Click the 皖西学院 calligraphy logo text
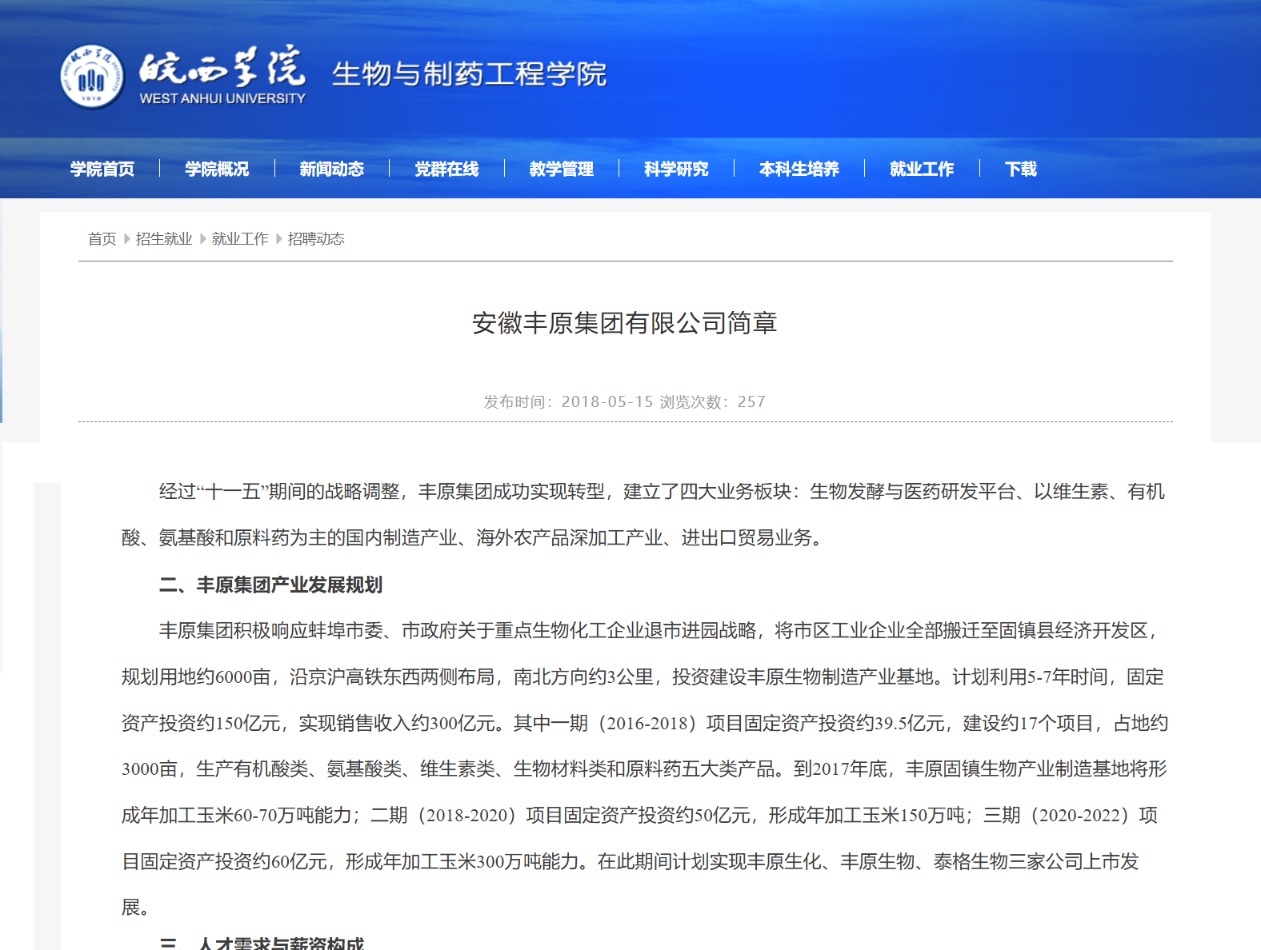1261x950 pixels. [x=222, y=67]
